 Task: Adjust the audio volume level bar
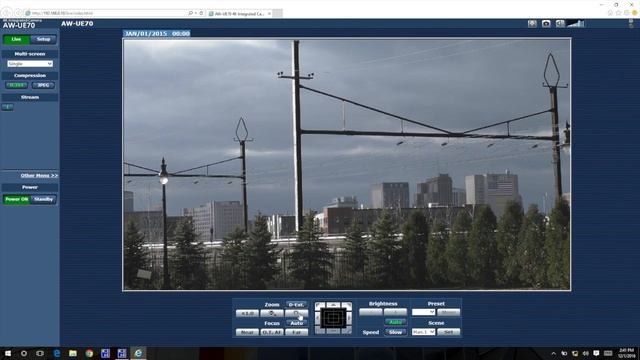click(576, 24)
